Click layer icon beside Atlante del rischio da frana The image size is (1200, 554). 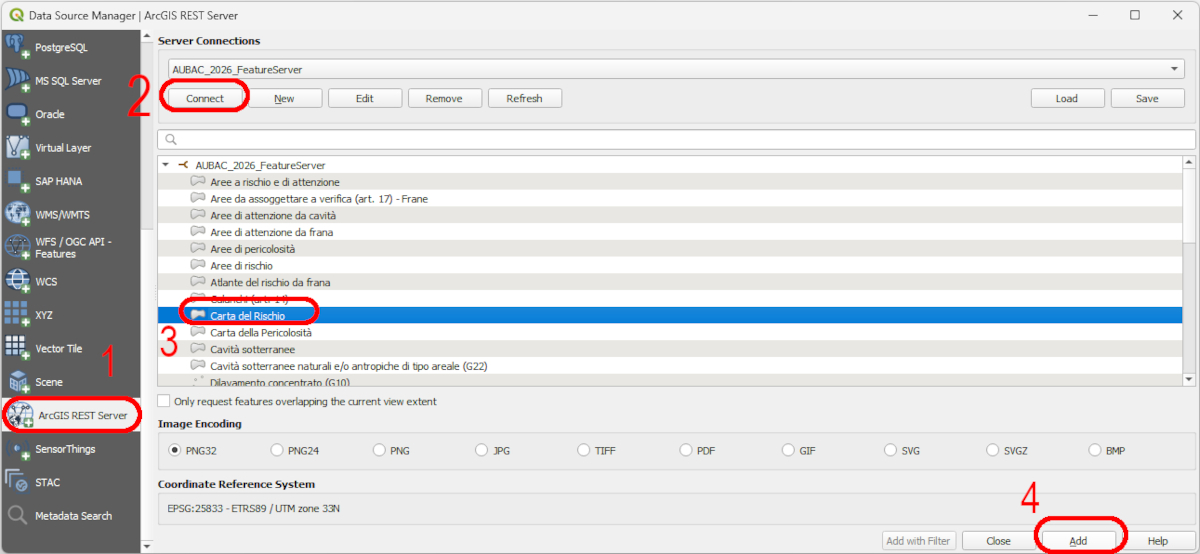pos(198,282)
